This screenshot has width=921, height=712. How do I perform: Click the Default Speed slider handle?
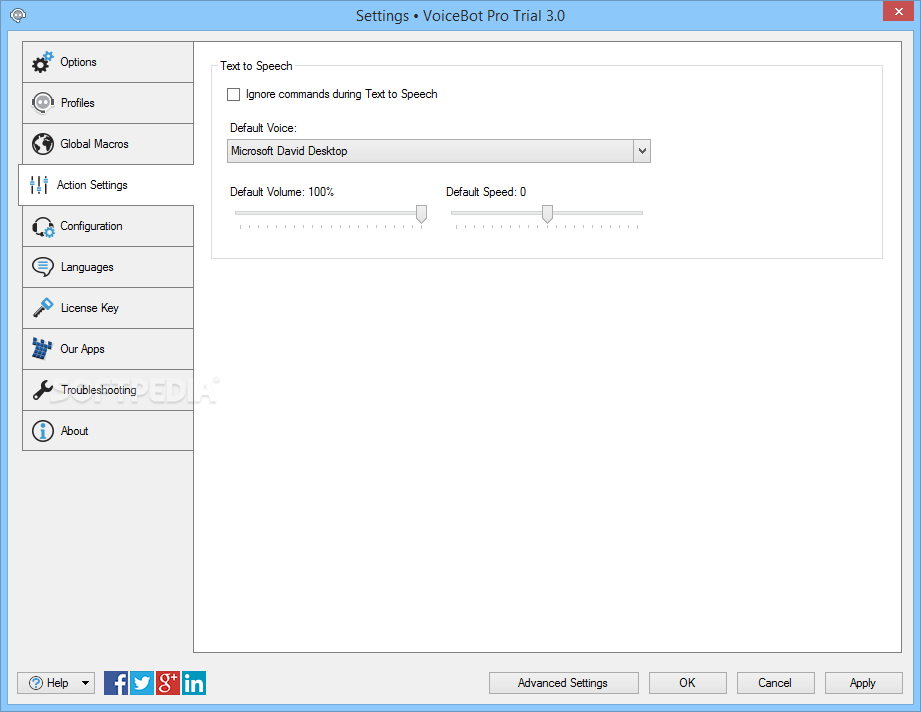547,214
